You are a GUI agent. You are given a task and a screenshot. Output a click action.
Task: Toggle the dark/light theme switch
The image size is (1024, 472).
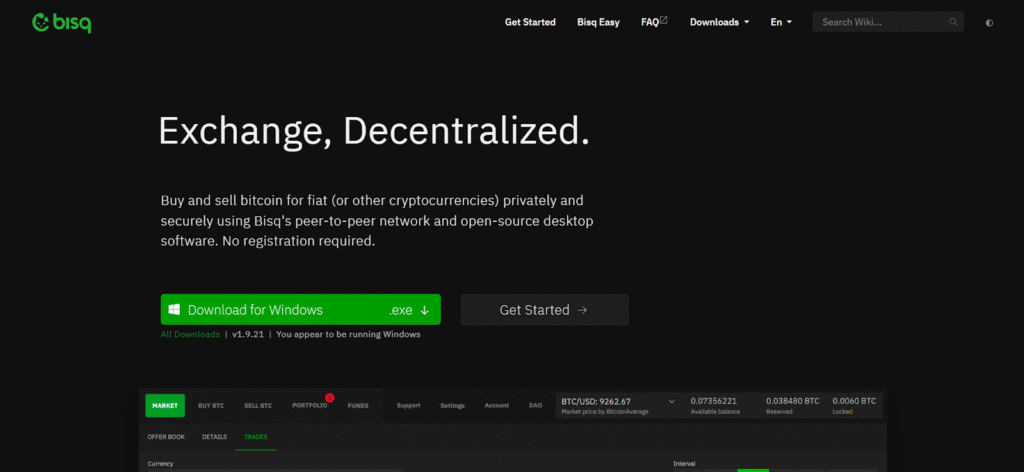[989, 22]
